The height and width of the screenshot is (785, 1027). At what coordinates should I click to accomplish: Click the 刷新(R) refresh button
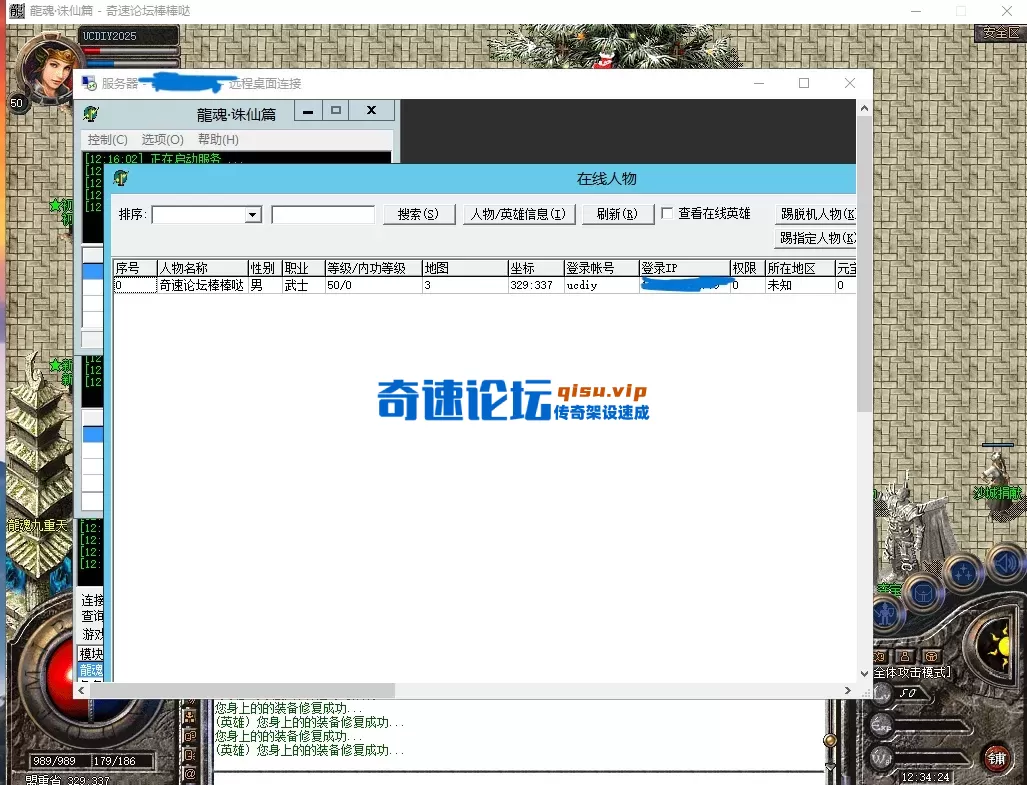[x=617, y=214]
